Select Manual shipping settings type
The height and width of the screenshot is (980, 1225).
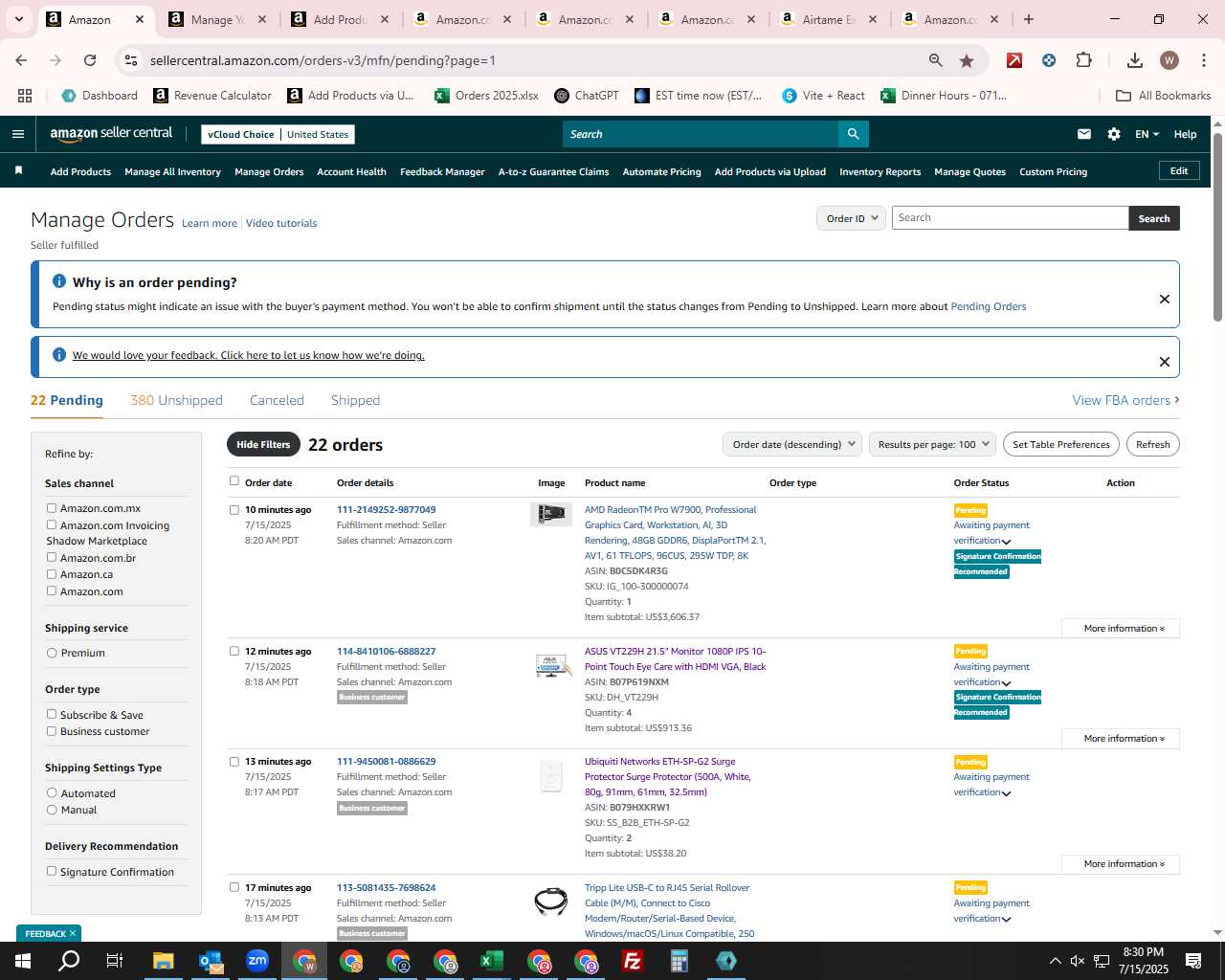point(52,810)
